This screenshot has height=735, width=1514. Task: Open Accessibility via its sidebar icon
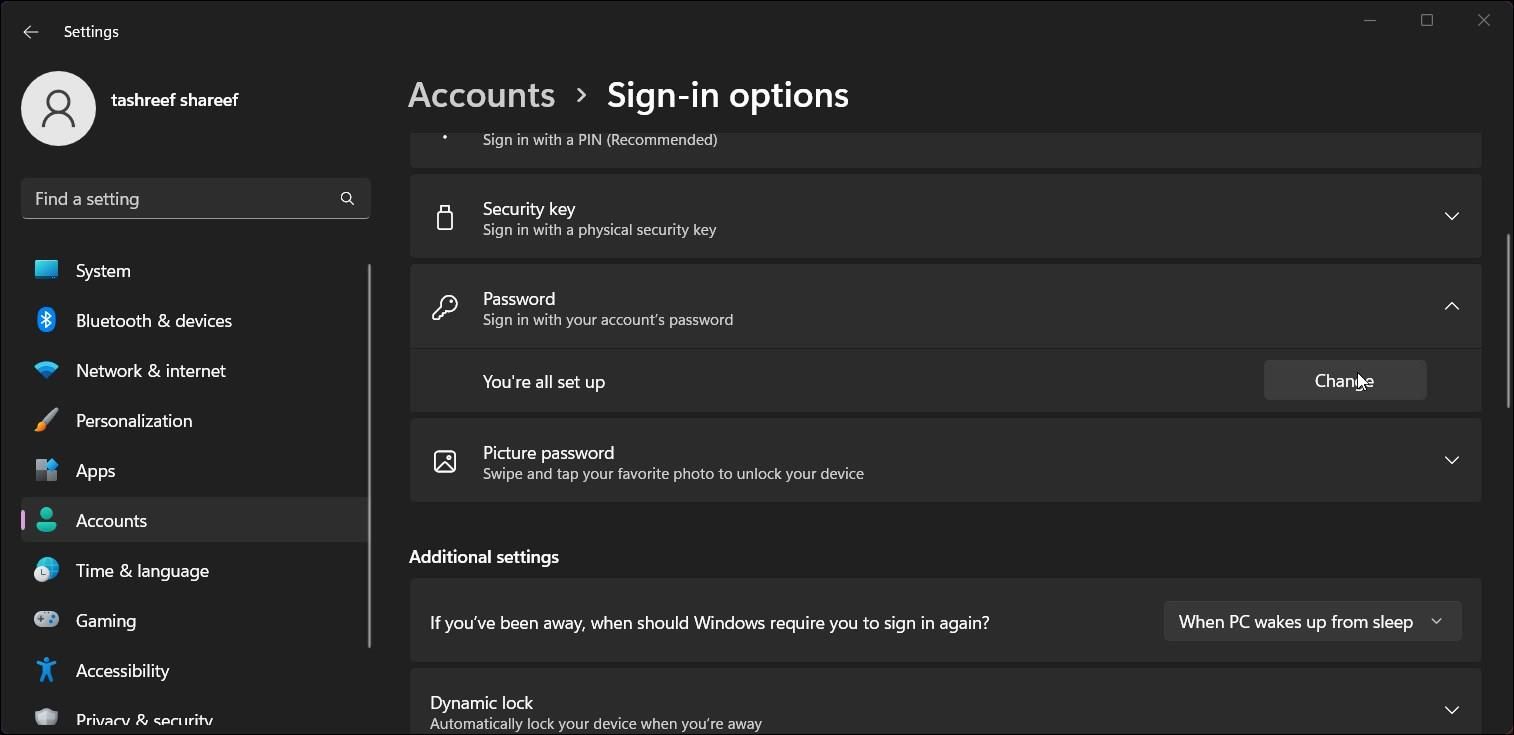[46, 670]
